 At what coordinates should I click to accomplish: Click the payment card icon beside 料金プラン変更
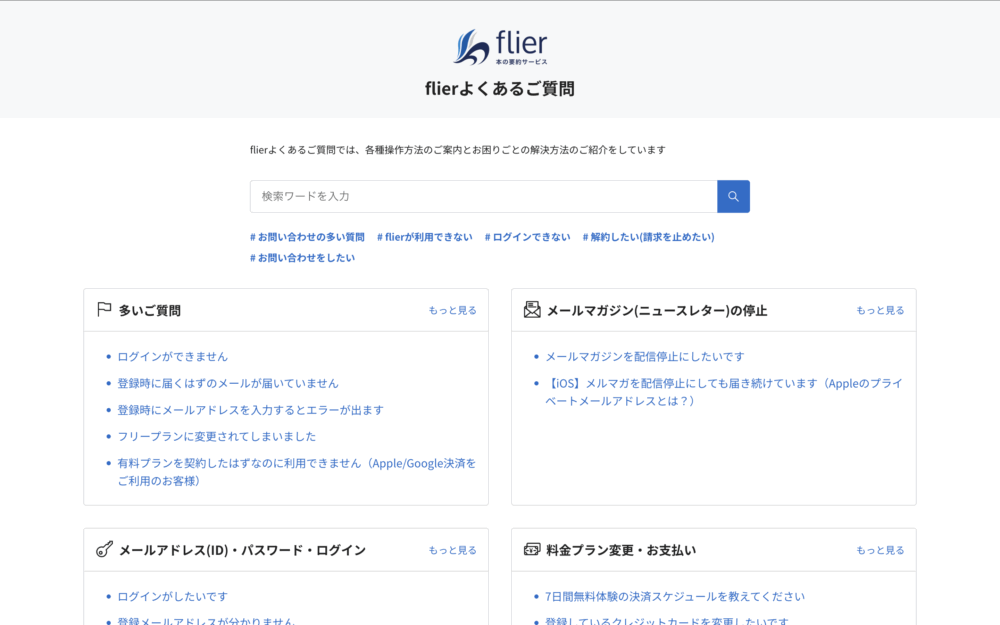click(532, 550)
